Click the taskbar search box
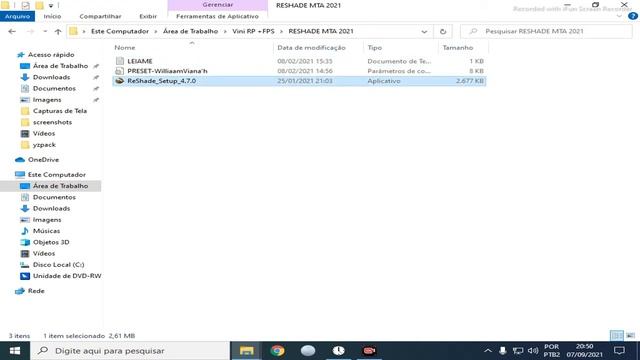The image size is (640, 360). tap(130, 351)
